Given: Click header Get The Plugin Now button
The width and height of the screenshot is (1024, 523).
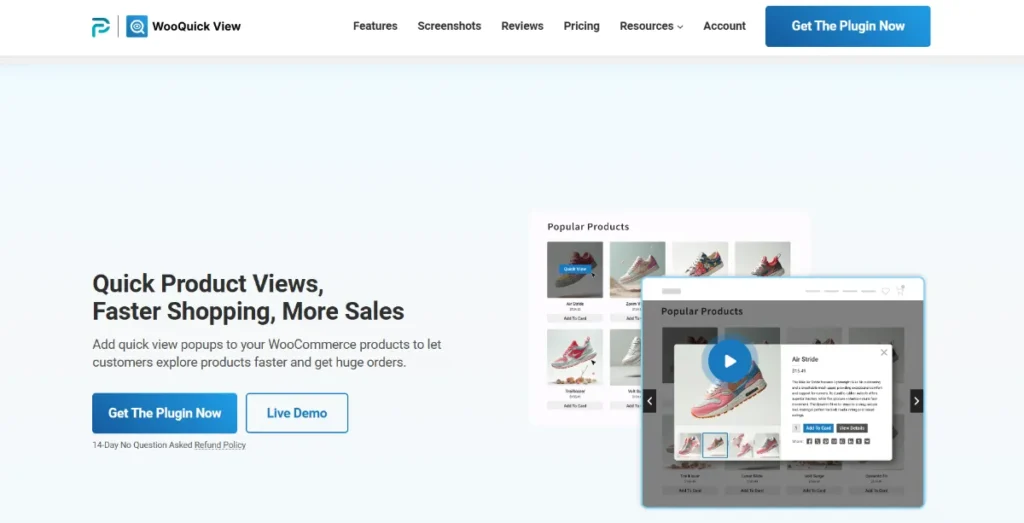Looking at the screenshot, I should (x=848, y=26).
